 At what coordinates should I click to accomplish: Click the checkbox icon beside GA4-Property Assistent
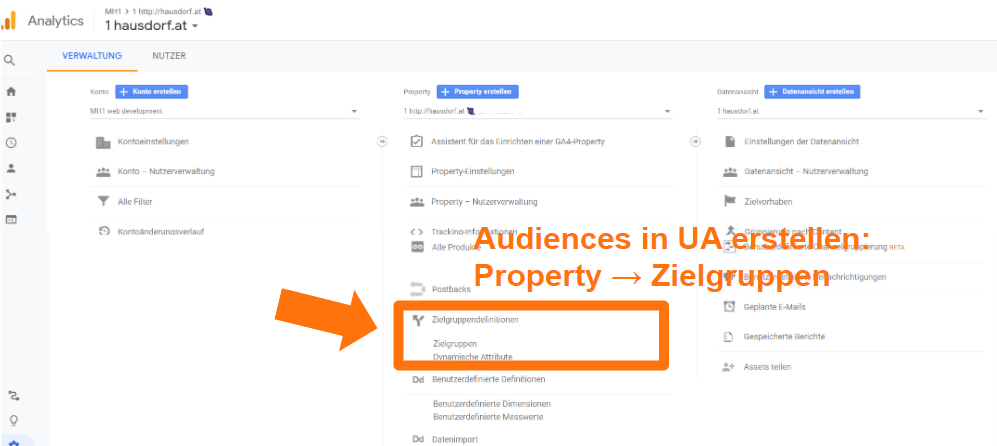pos(417,141)
